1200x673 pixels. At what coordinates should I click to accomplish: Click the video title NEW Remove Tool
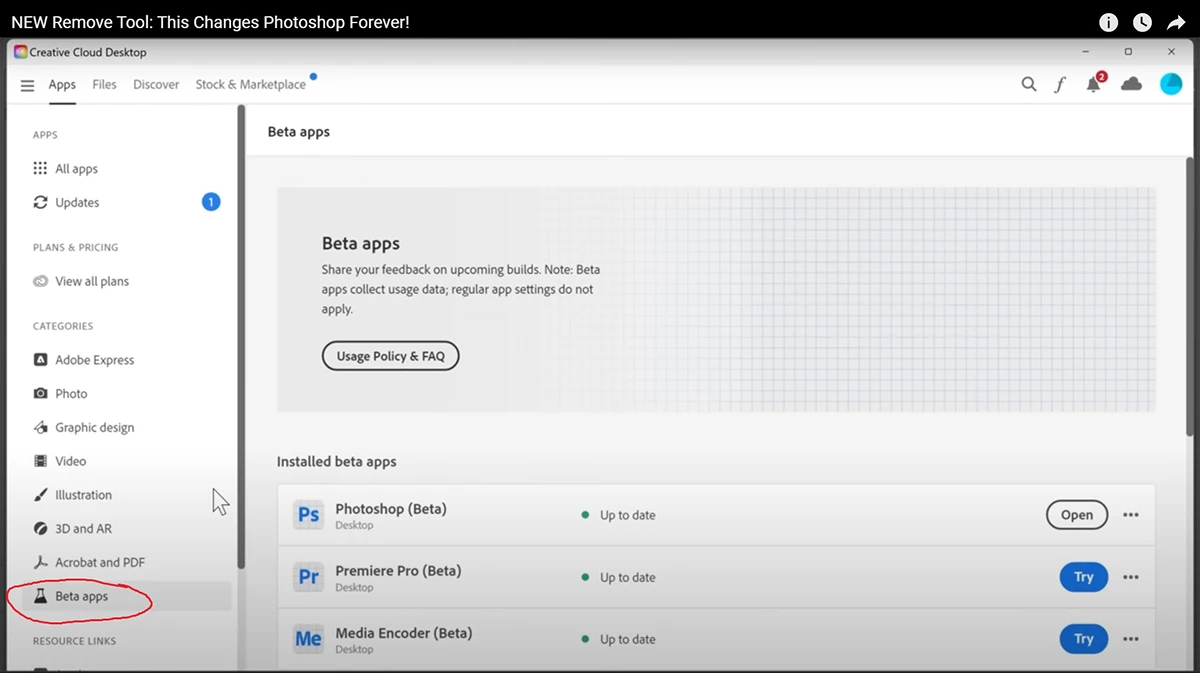tap(210, 22)
